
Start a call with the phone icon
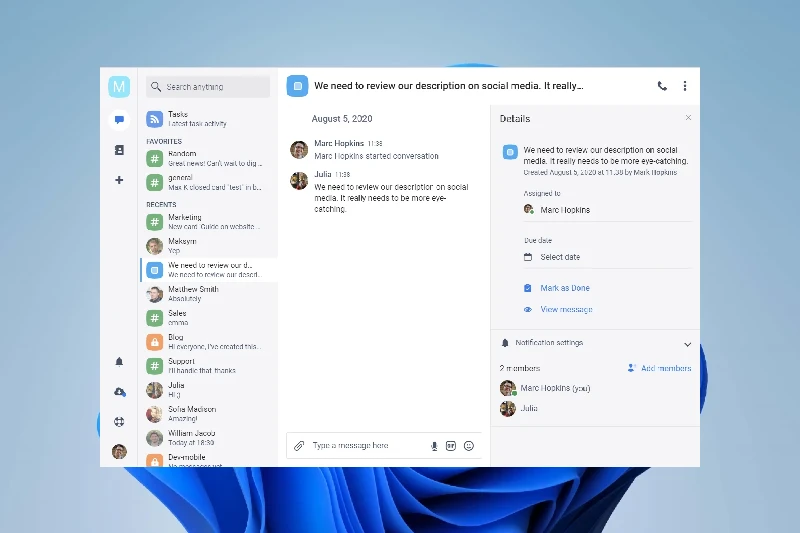pos(662,86)
